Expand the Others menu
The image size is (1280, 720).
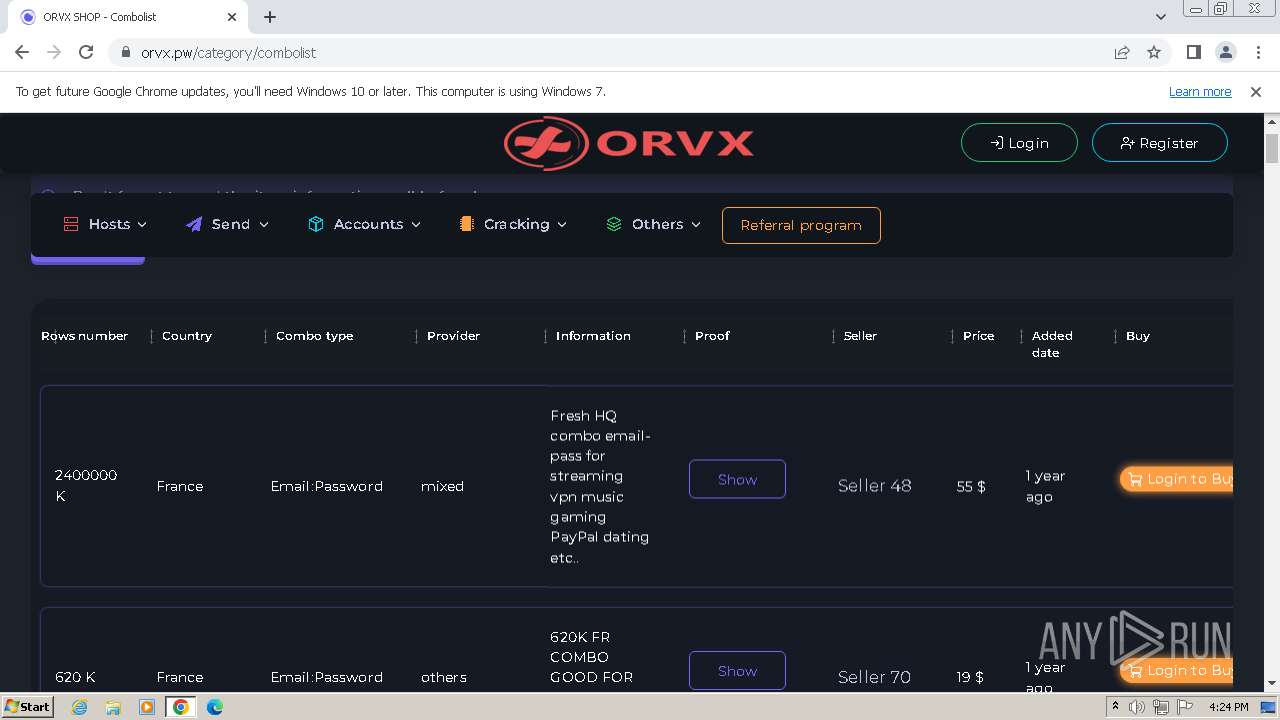[x=653, y=224]
